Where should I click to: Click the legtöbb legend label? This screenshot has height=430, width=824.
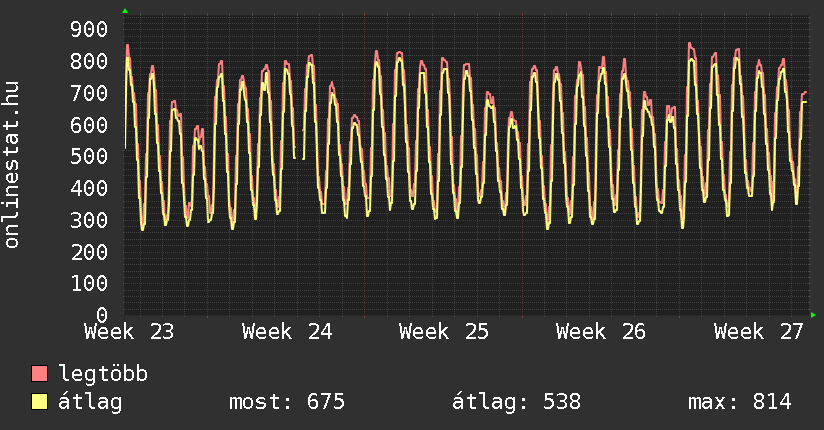pyautogui.click(x=103, y=374)
